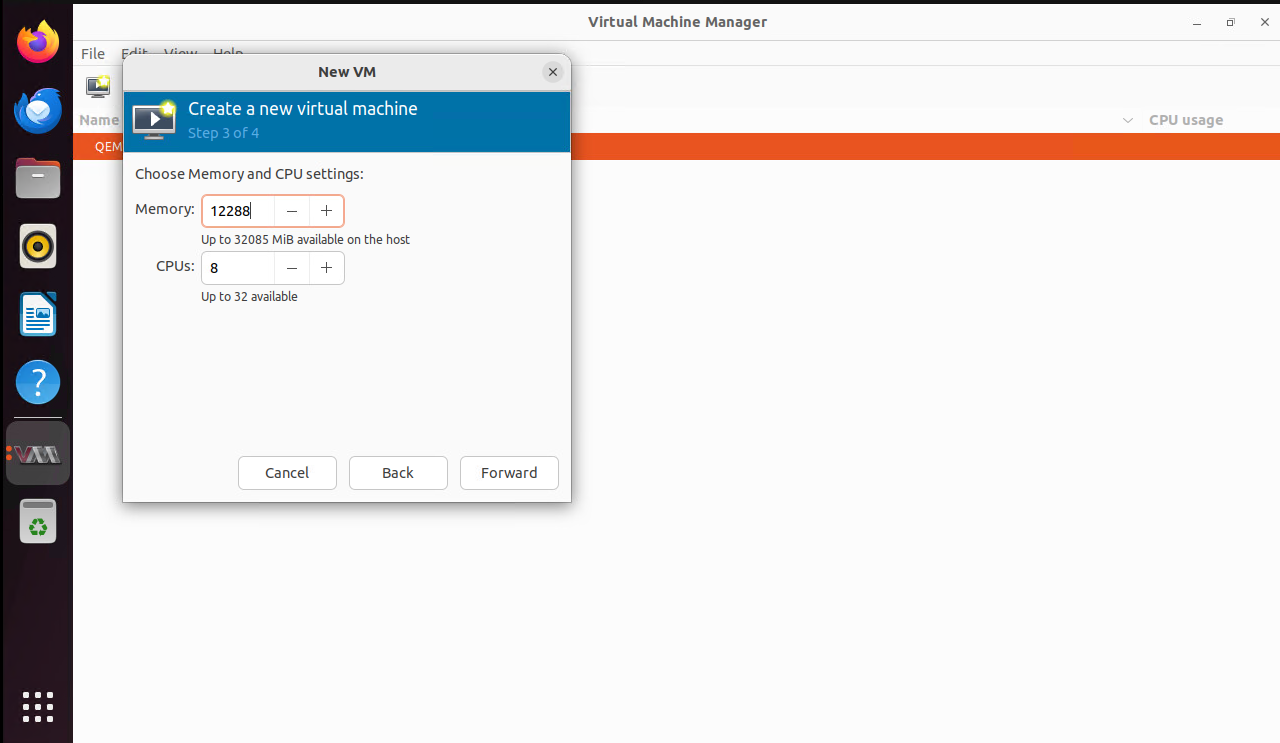Open Firefox from the dock
The height and width of the screenshot is (743, 1280).
(38, 43)
